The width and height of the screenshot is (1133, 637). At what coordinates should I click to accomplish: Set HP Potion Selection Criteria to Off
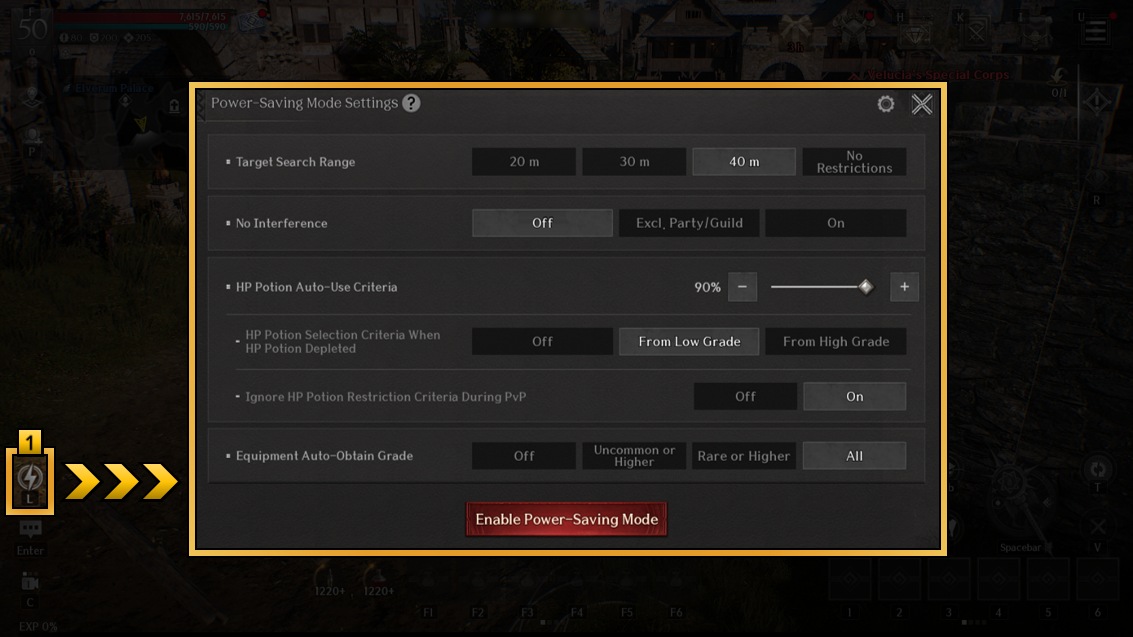point(542,342)
